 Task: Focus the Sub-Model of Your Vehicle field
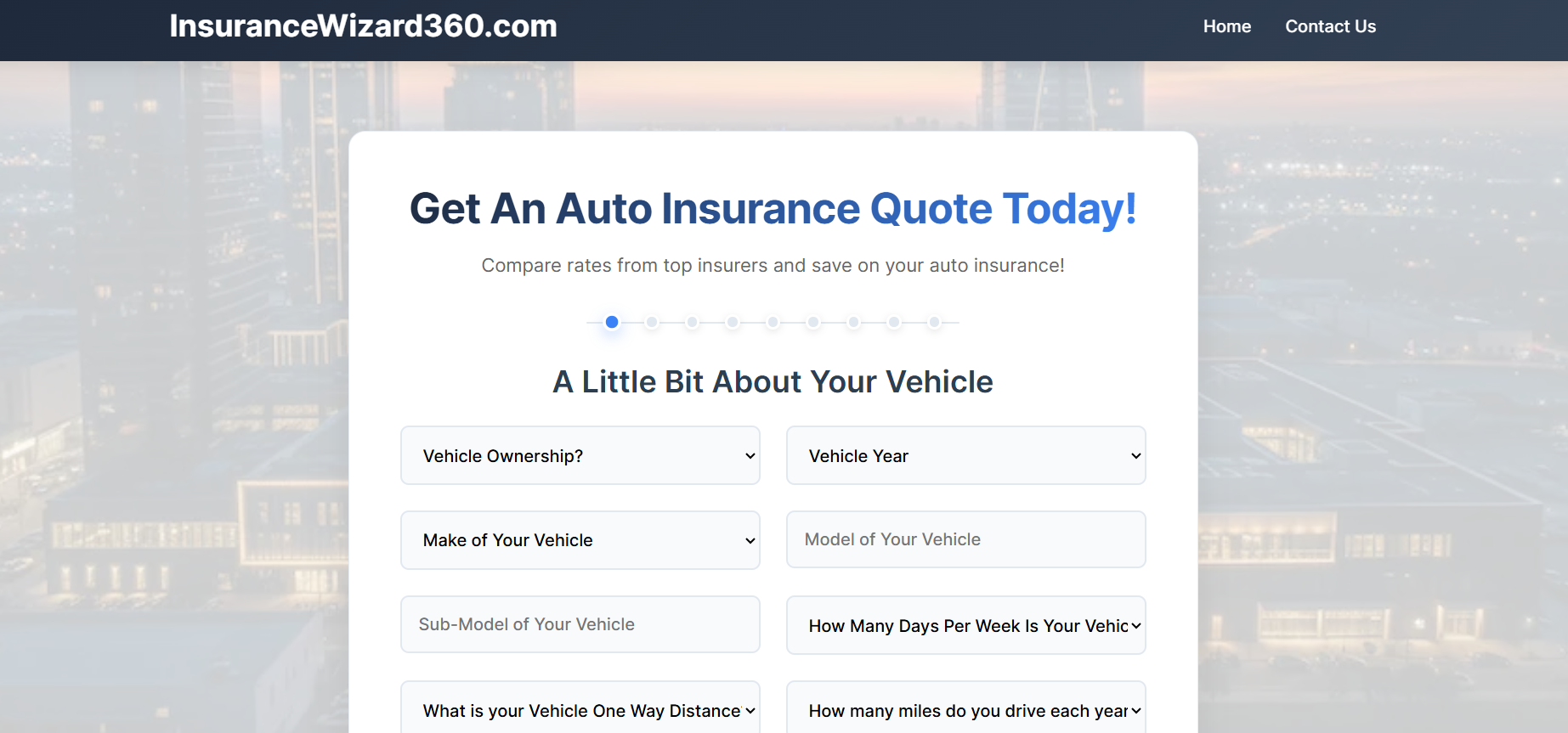pos(580,624)
